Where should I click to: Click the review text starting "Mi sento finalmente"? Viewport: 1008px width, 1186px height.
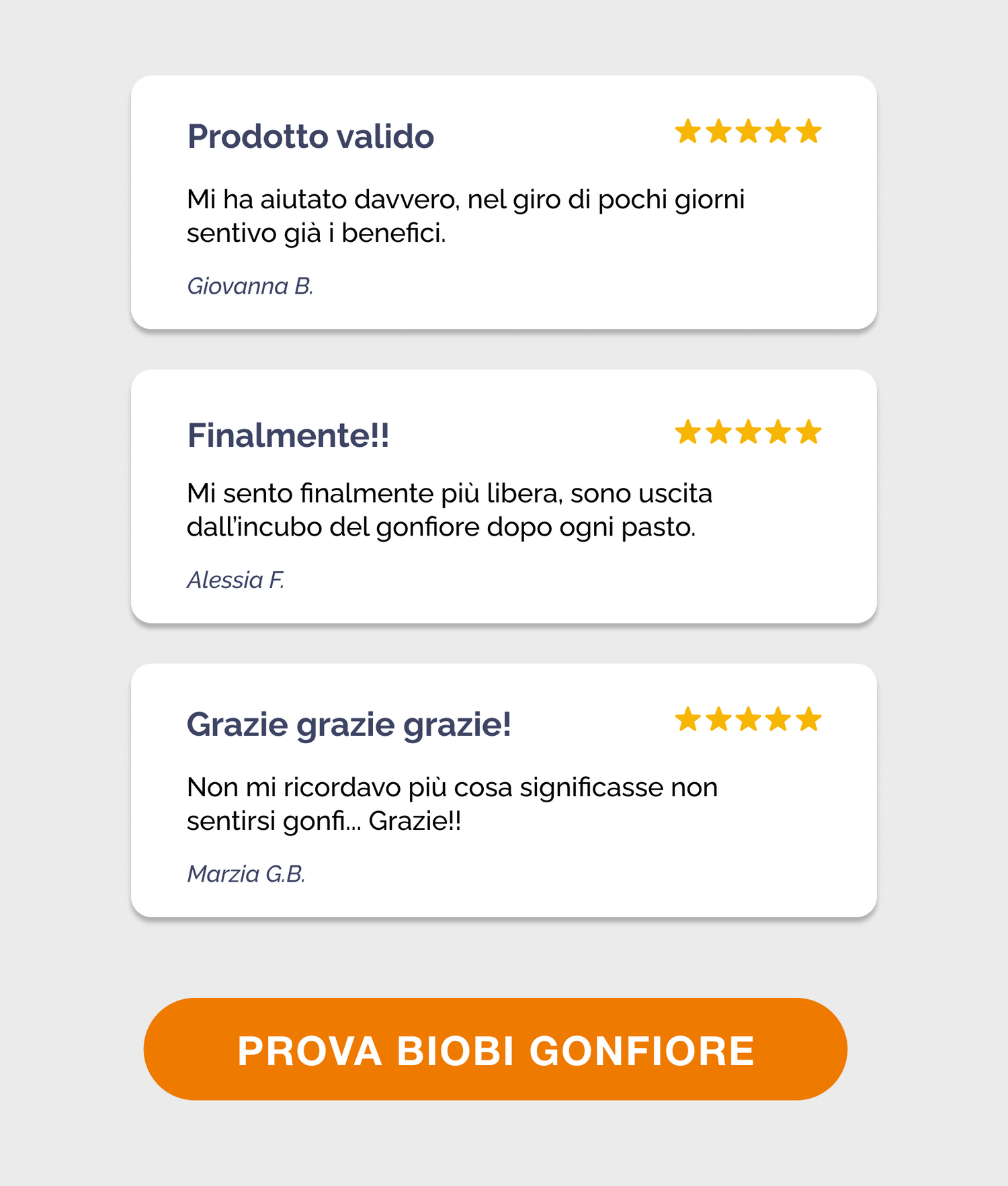click(449, 510)
